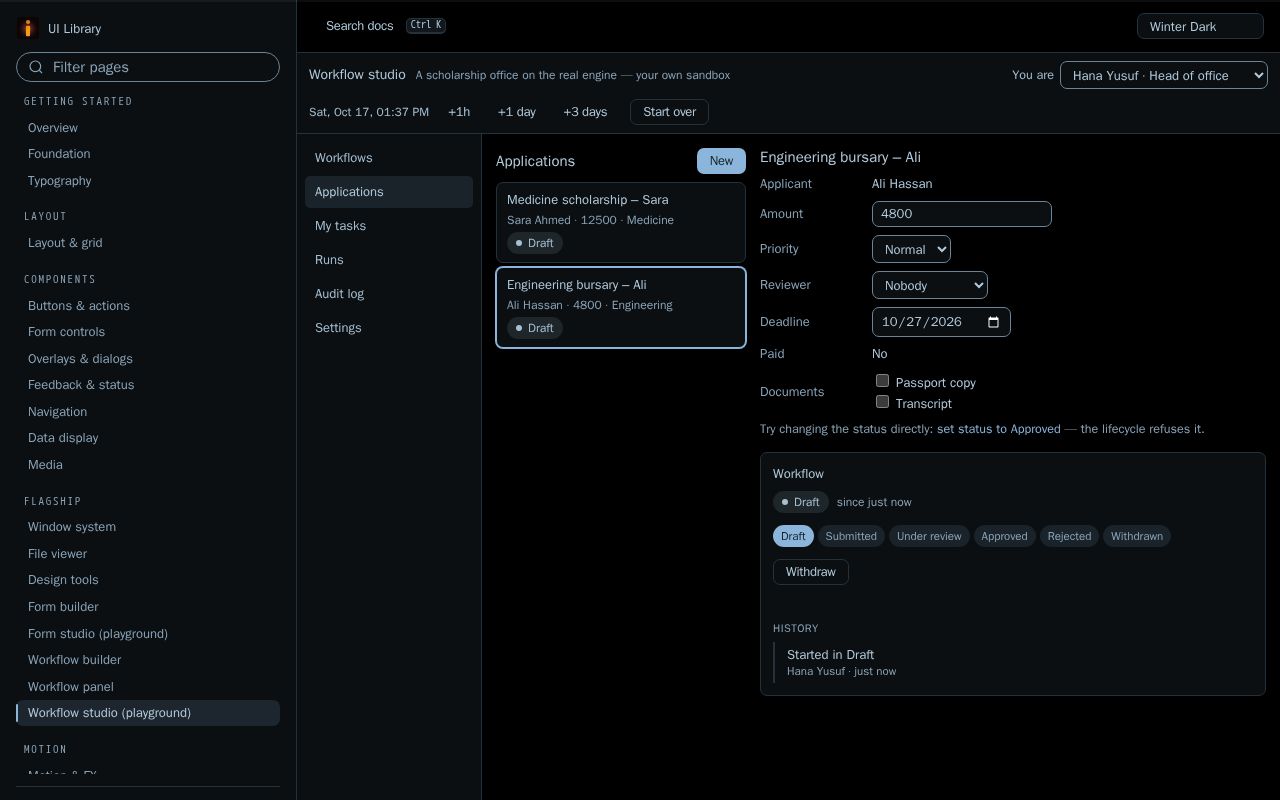Tick the Passport copy checkbox
The width and height of the screenshot is (1280, 800).
pyautogui.click(x=882, y=381)
